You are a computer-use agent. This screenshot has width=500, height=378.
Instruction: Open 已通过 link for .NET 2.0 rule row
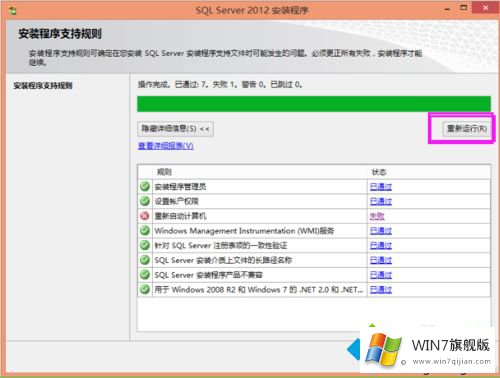click(381, 289)
